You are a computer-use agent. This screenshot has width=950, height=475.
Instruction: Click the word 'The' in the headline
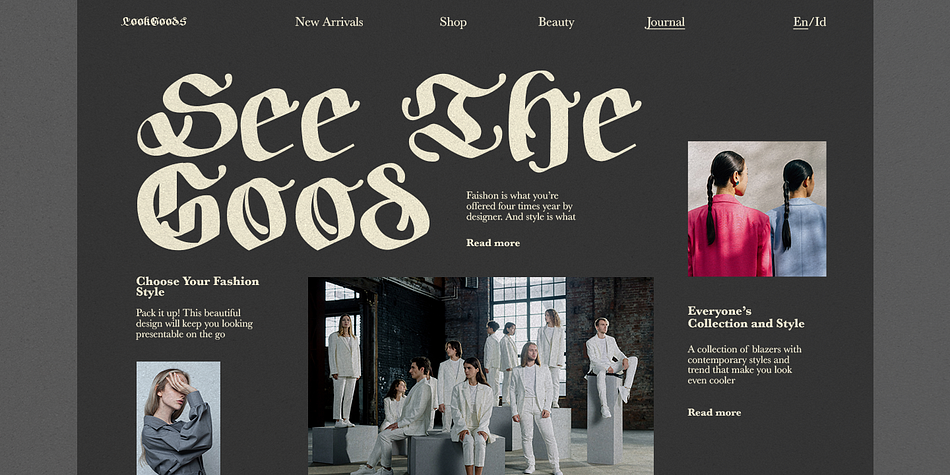click(521, 118)
